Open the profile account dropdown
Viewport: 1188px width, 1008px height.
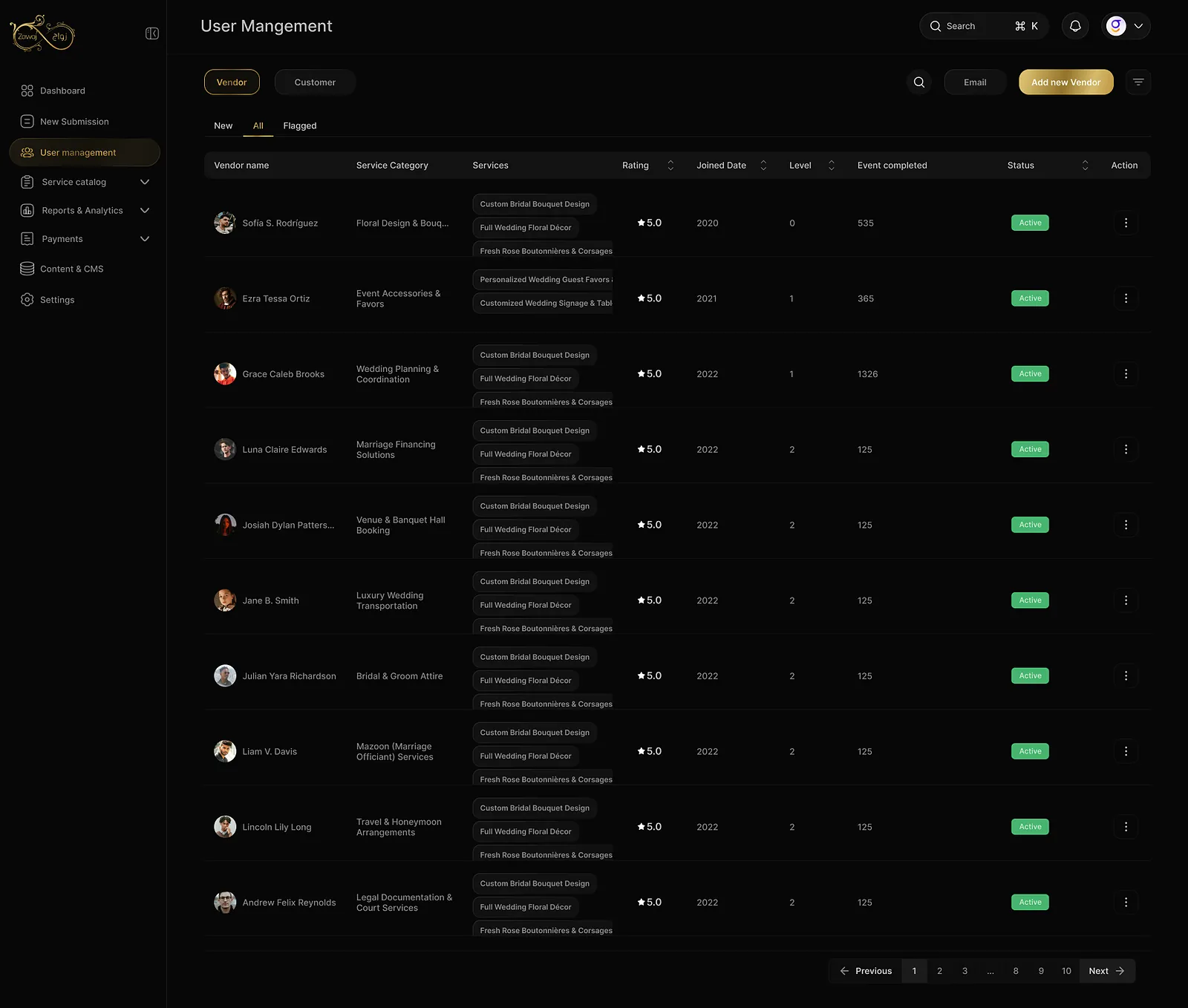tap(1126, 26)
